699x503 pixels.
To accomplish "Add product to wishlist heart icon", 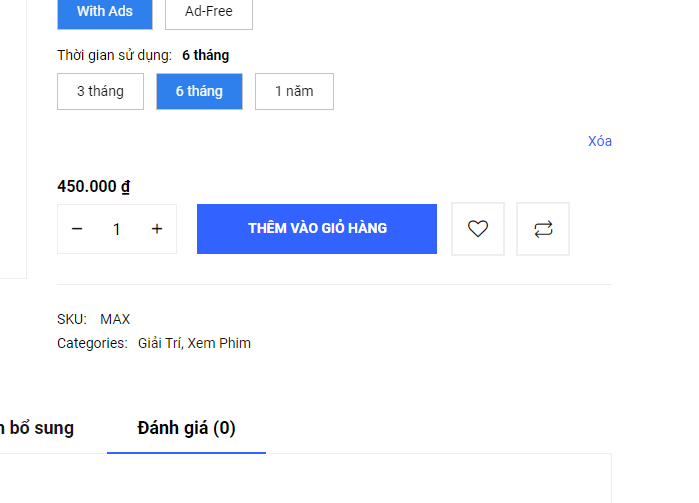I will click(x=477, y=229).
